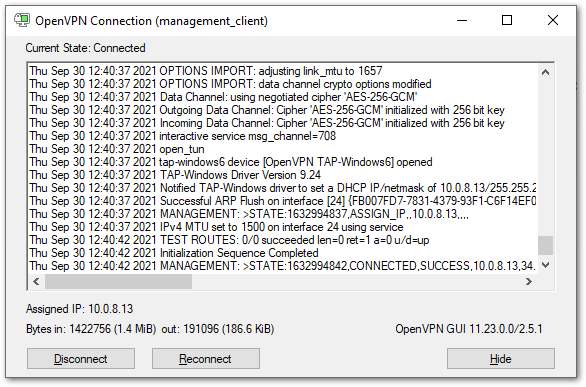
Task: Click the horizontal scrollbar thumb
Action: [x=118, y=281]
